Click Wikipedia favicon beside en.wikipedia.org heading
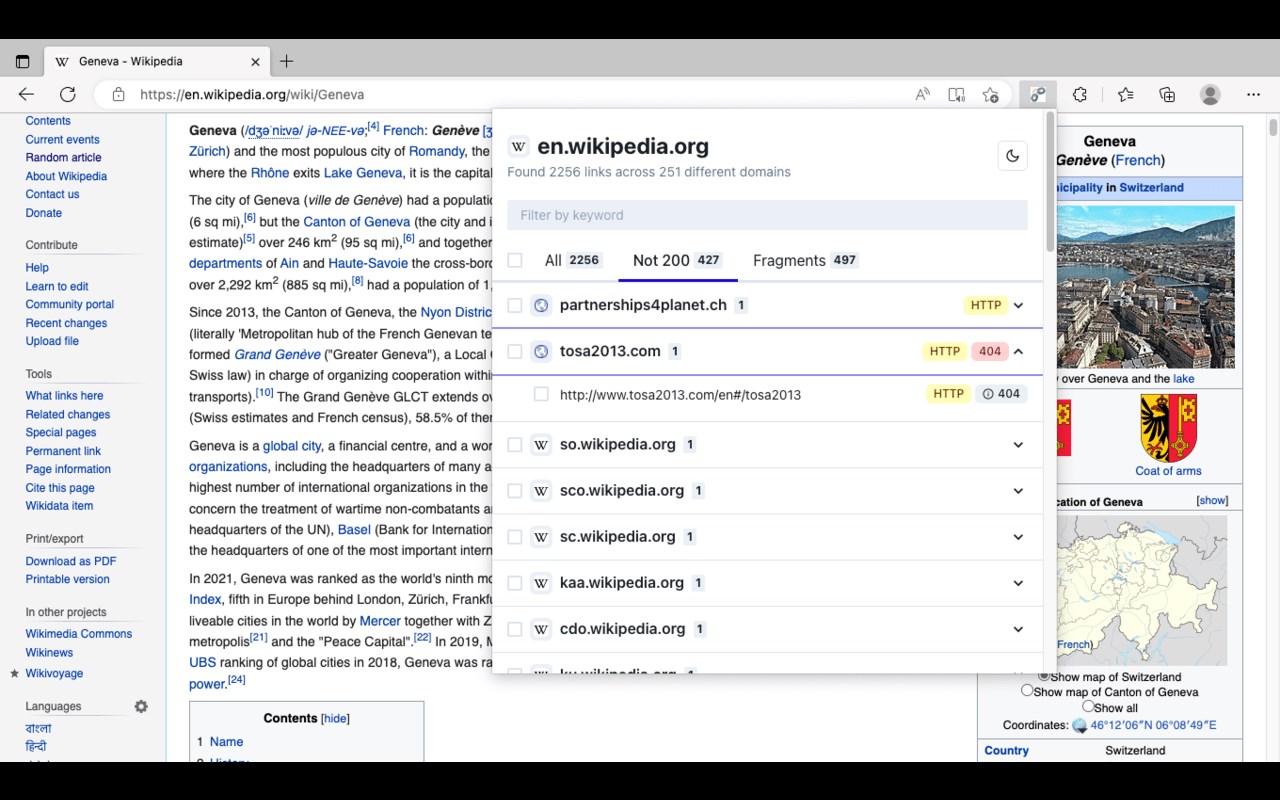1280x800 pixels. [x=518, y=147]
